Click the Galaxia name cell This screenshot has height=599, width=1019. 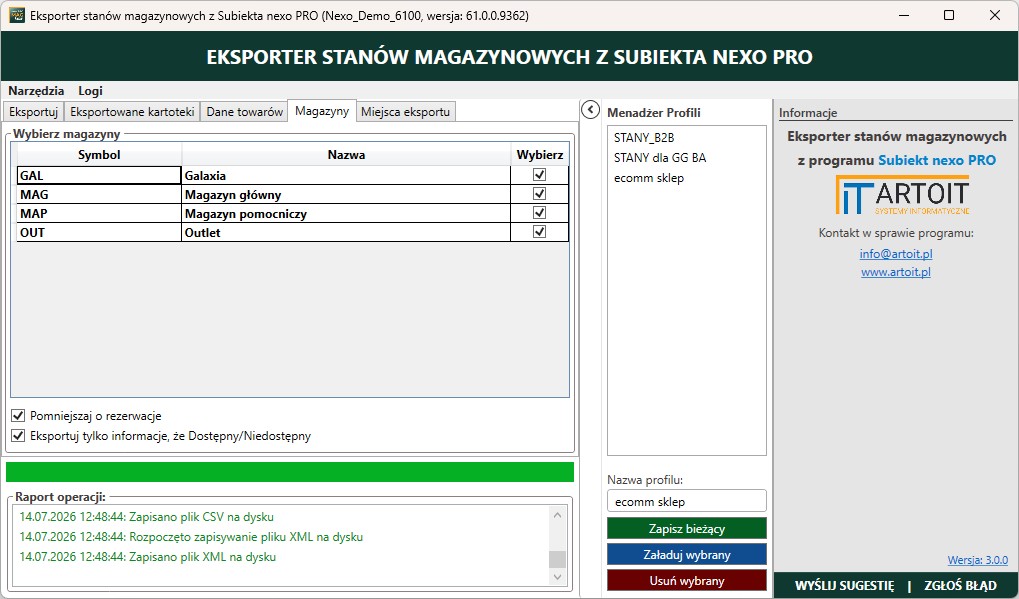(346, 175)
